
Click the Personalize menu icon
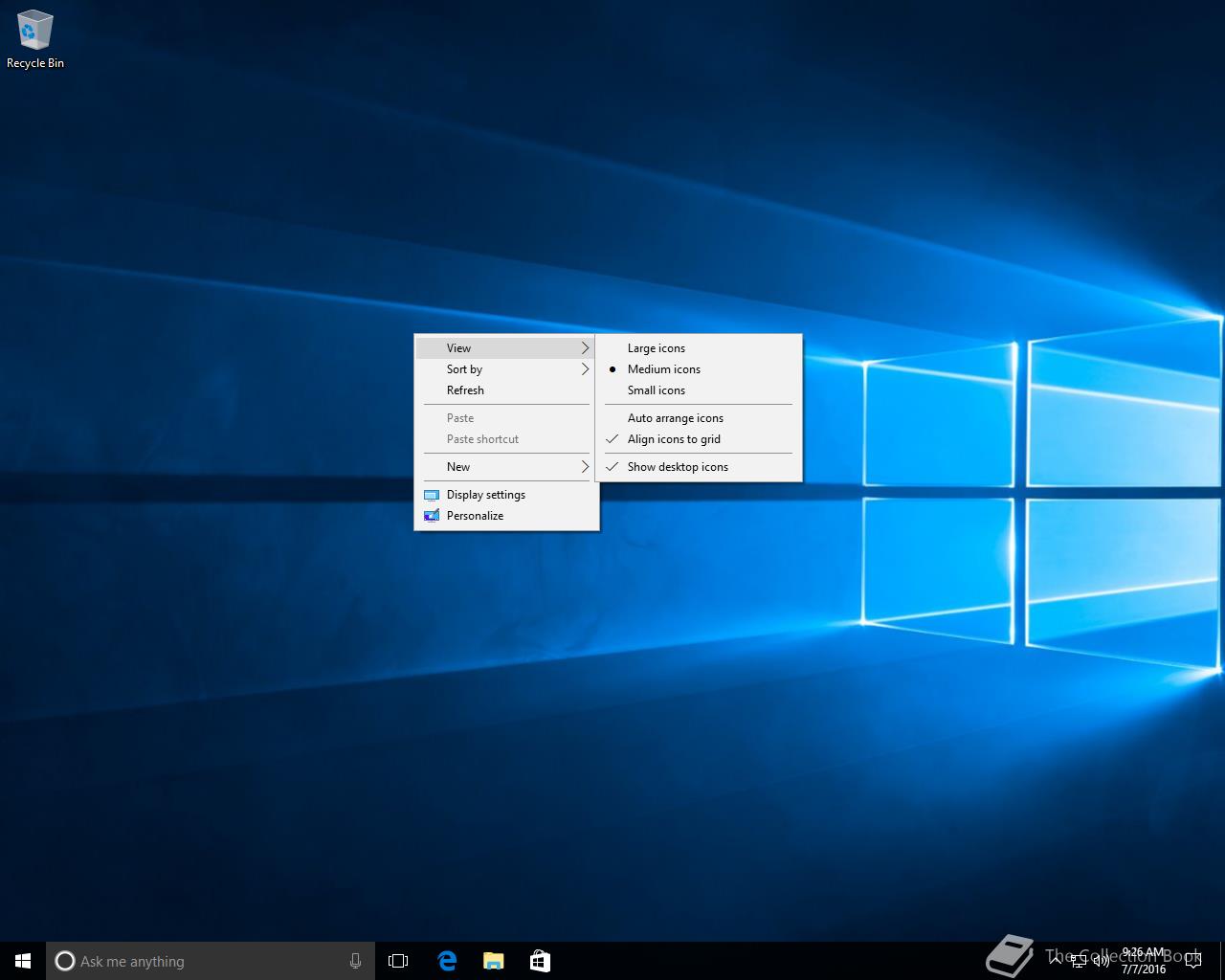tap(432, 516)
